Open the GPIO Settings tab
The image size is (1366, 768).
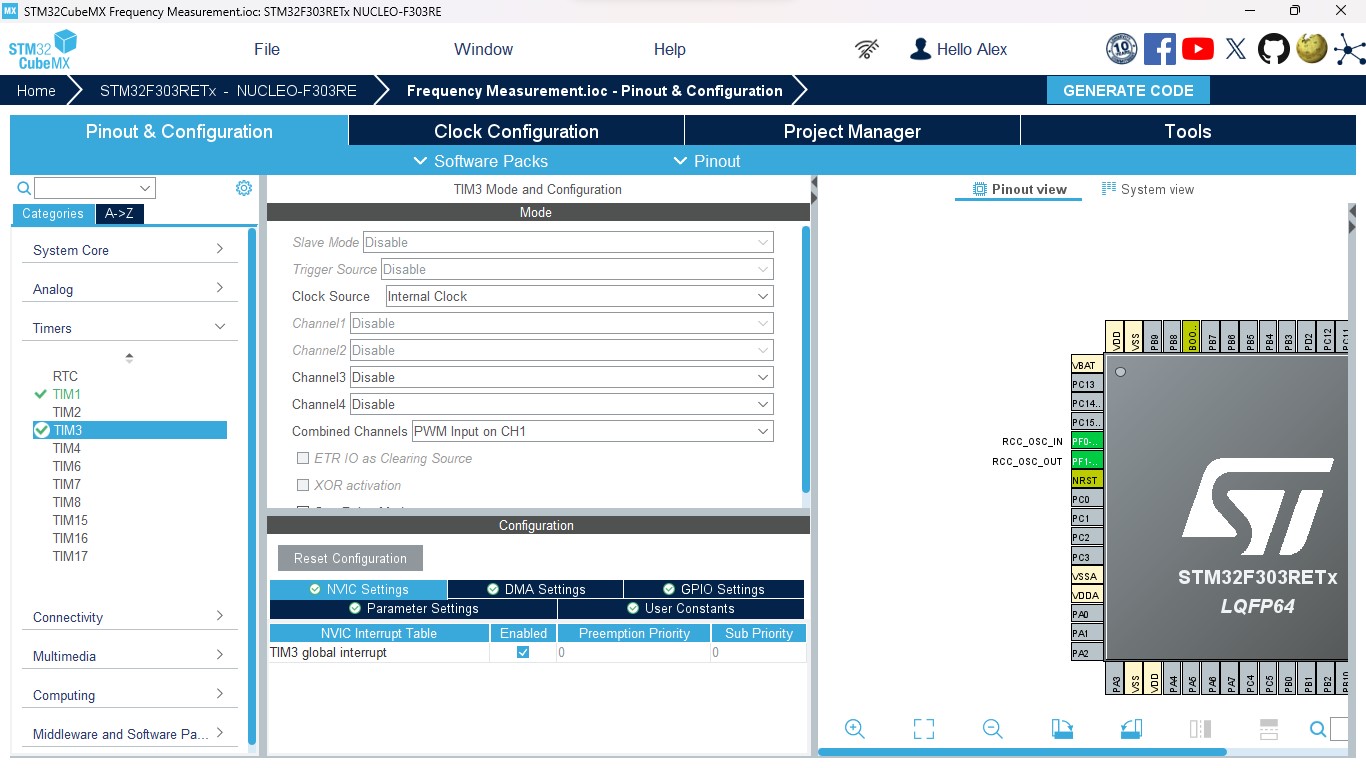pyautogui.click(x=714, y=589)
